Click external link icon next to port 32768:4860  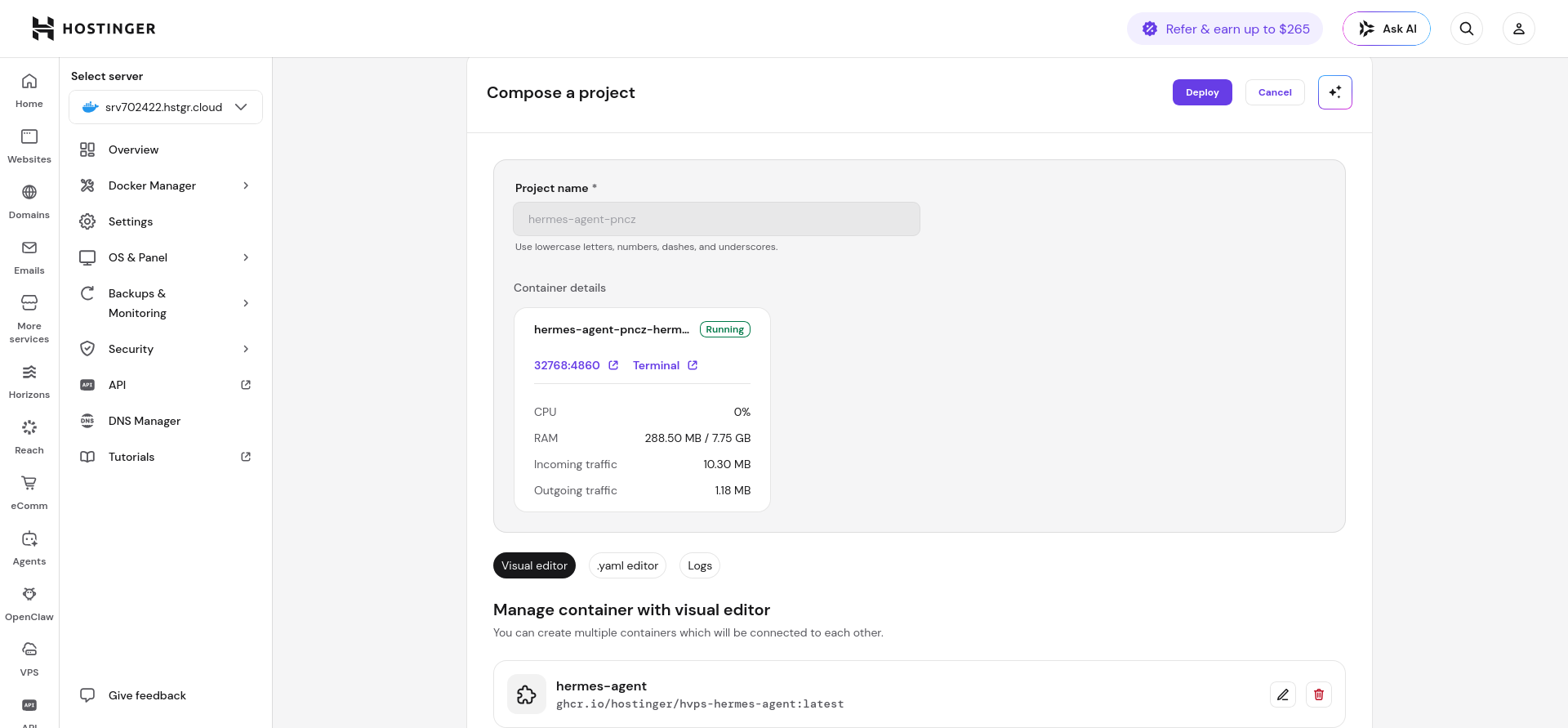pos(613,365)
